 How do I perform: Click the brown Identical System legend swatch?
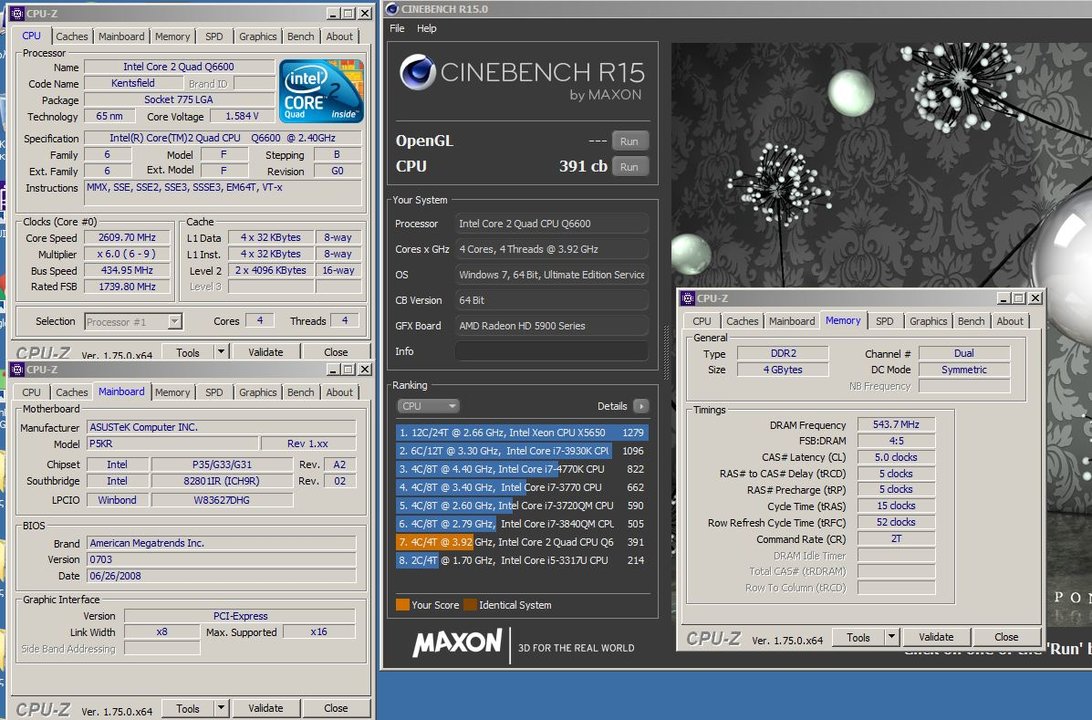coord(470,604)
